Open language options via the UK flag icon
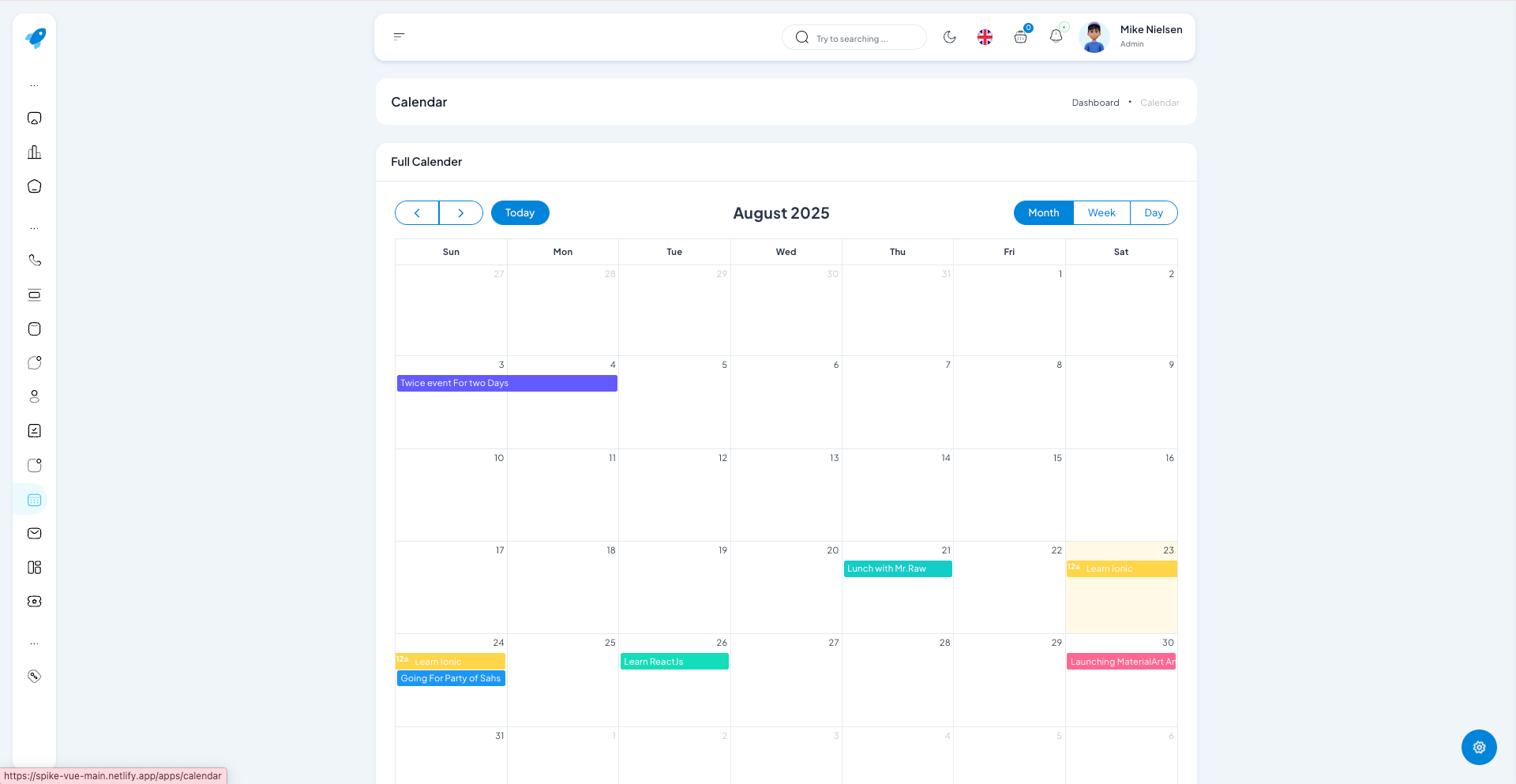Viewport: 1516px width, 784px height. pos(985,36)
